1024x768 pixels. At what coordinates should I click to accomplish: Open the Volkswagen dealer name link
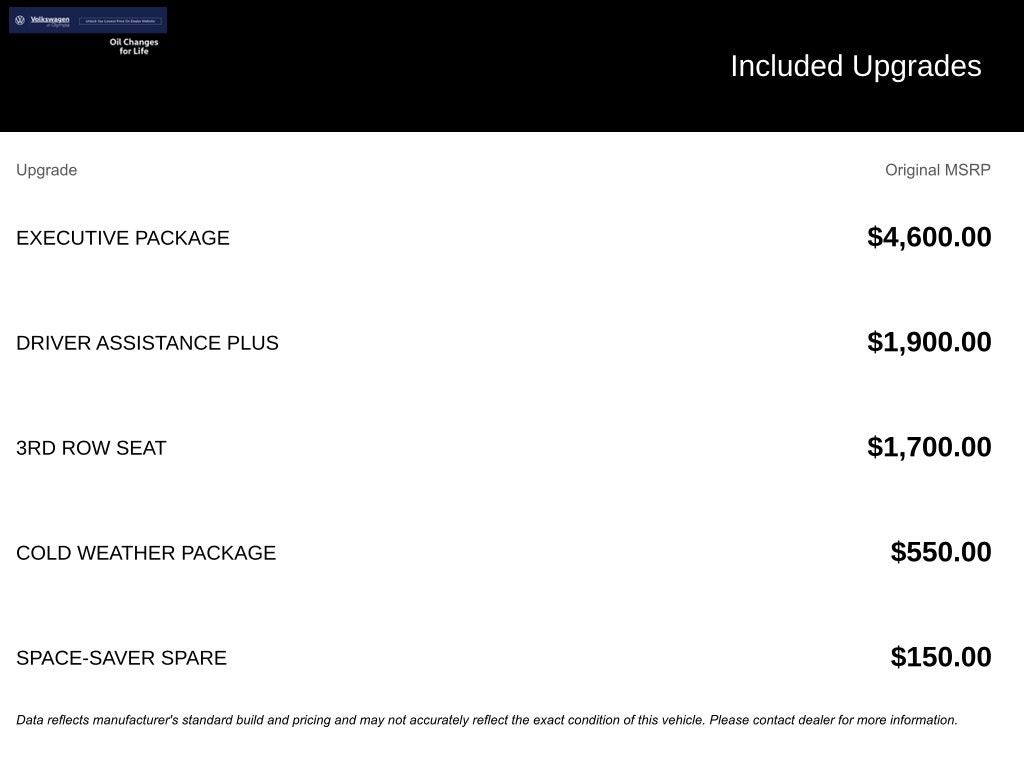pos(50,18)
